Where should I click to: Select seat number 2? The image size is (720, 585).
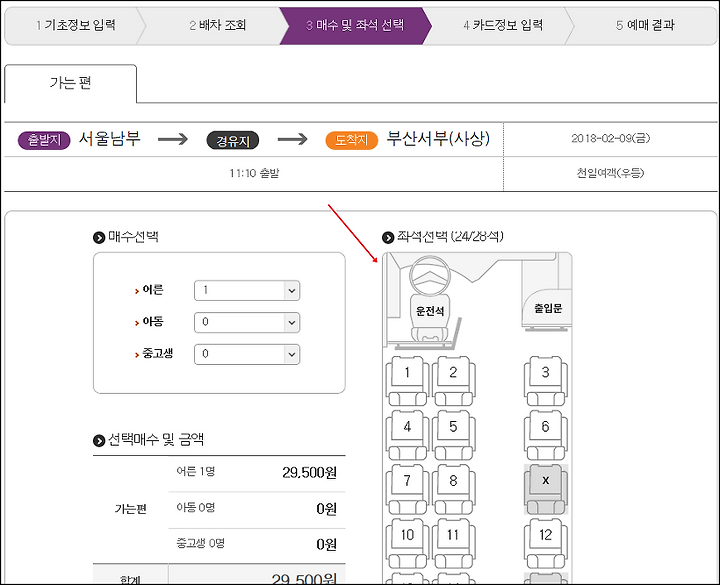(x=453, y=381)
